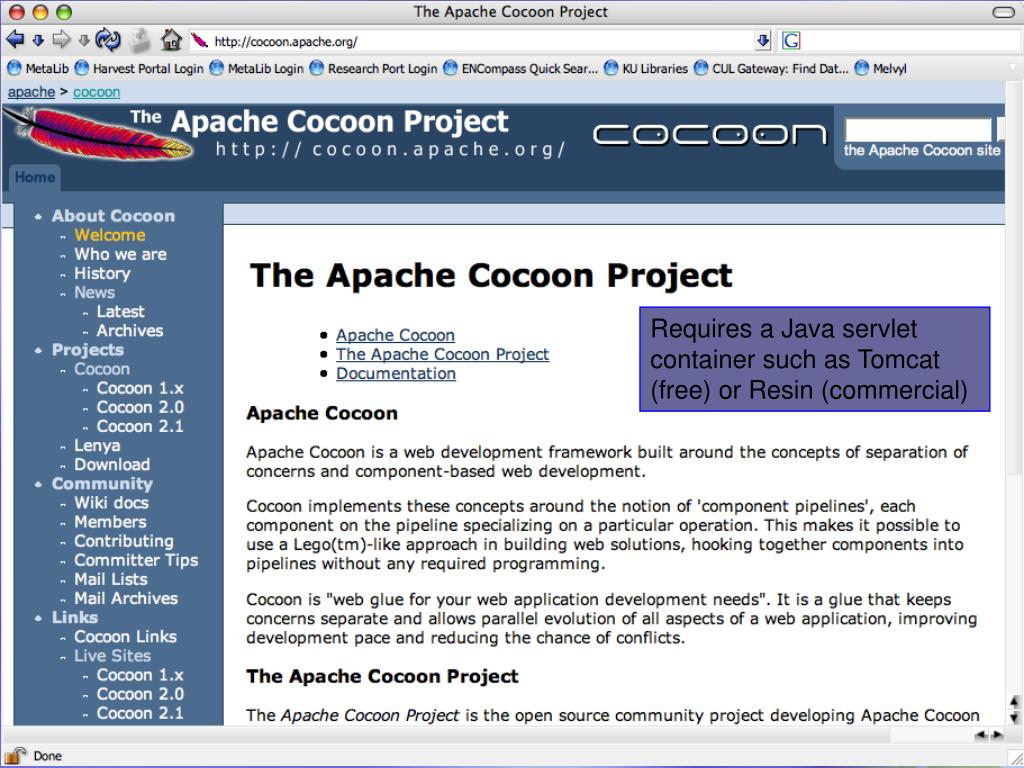Open the History sidebar item
Screen dimensions: 1024x768
pos(102,273)
